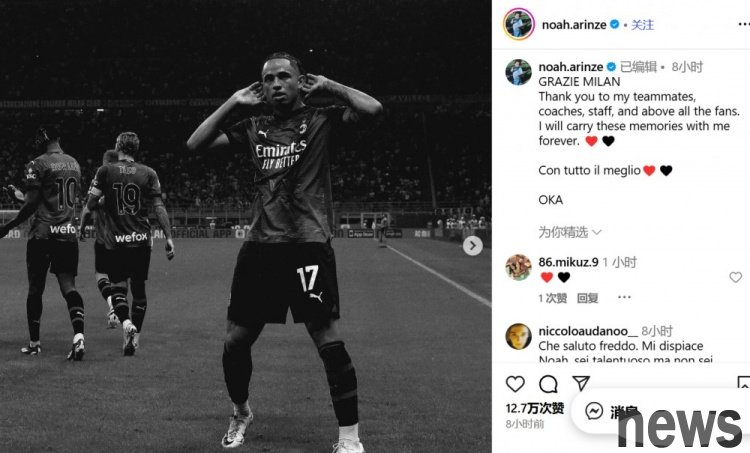Open noah.arinze profile from header username
The image size is (750, 453).
pos(574,24)
